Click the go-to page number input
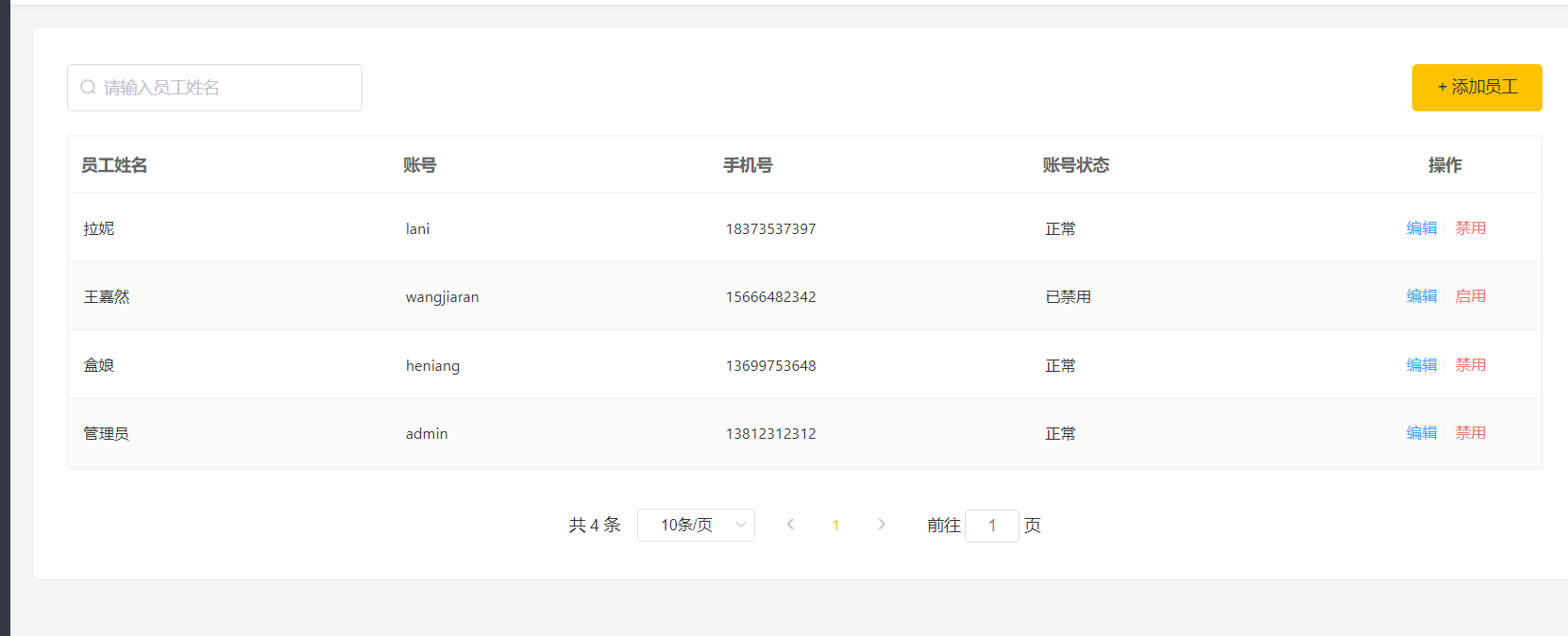1568x636 pixels. 992,526
